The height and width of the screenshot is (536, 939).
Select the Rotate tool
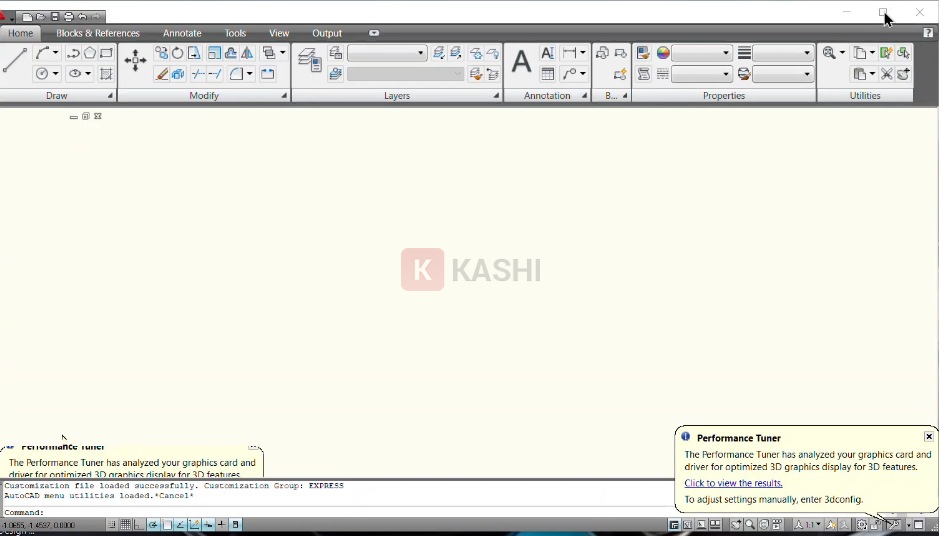tap(178, 53)
